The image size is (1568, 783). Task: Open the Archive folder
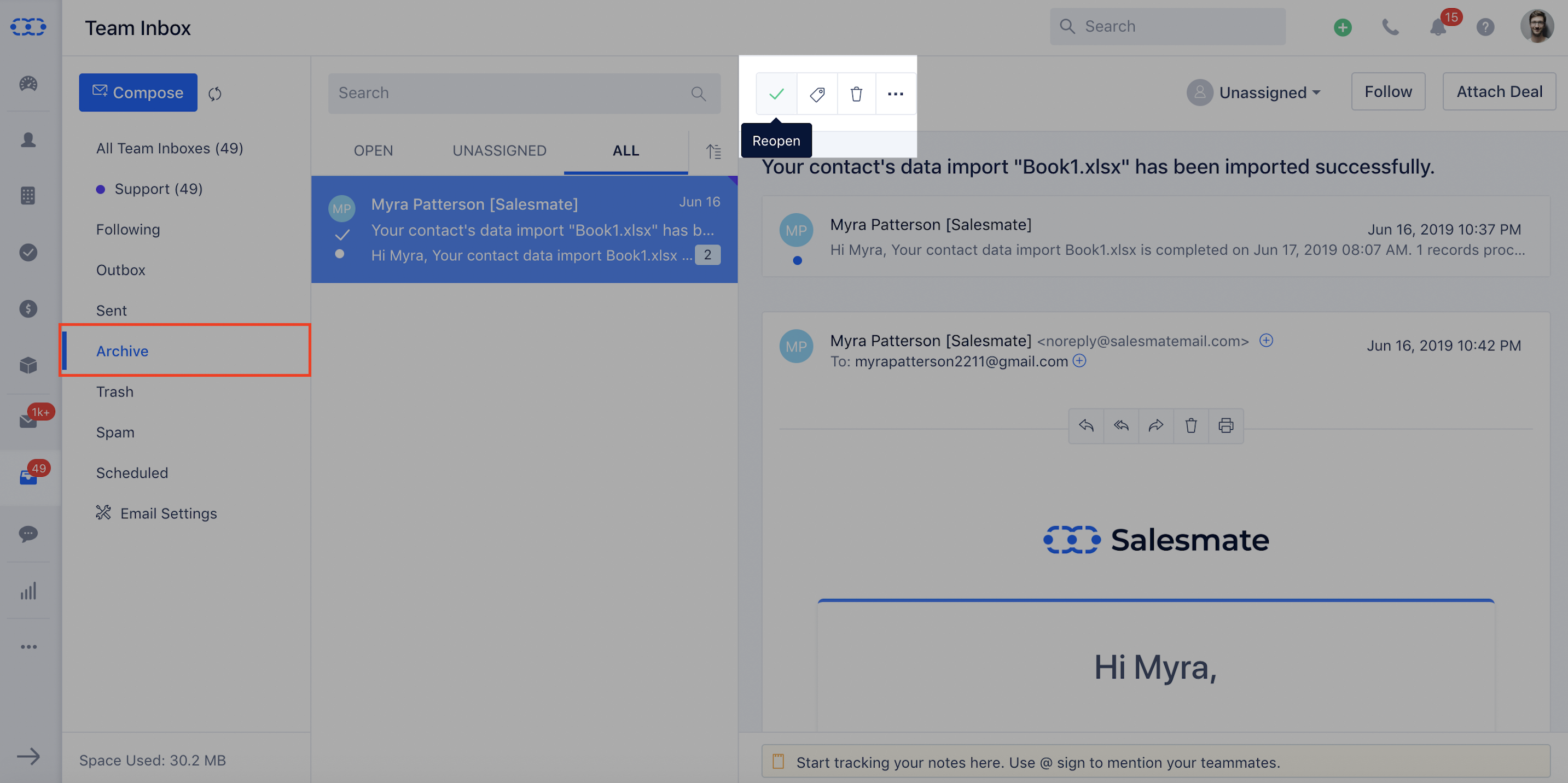tap(123, 351)
